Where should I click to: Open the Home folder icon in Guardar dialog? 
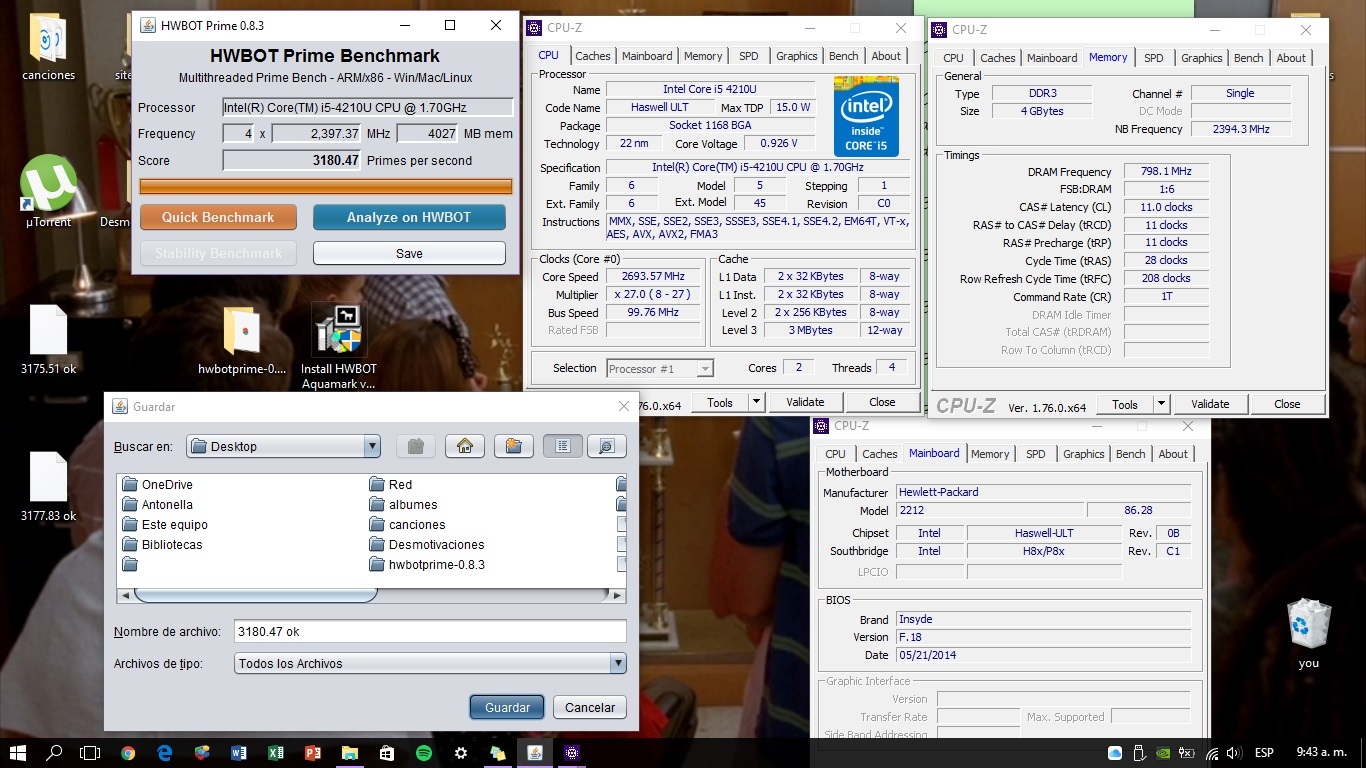coord(465,446)
